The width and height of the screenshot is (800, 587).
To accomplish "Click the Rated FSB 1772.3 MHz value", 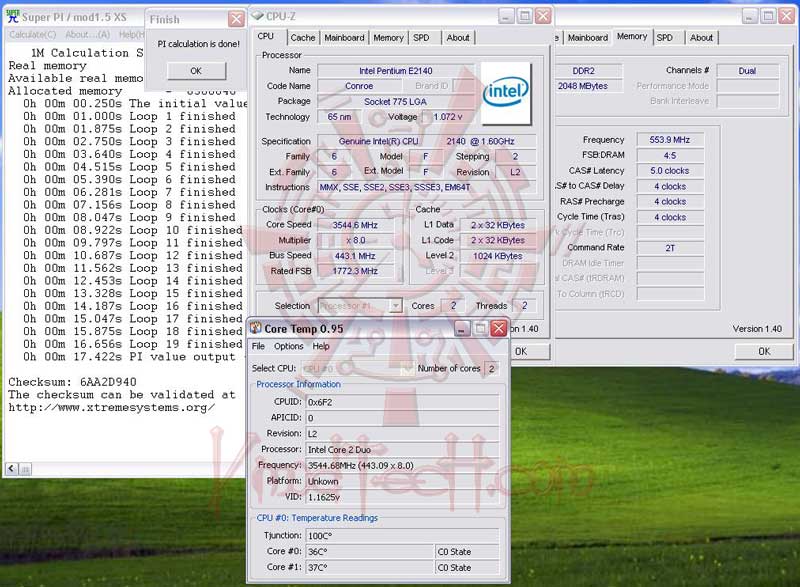I will (355, 271).
